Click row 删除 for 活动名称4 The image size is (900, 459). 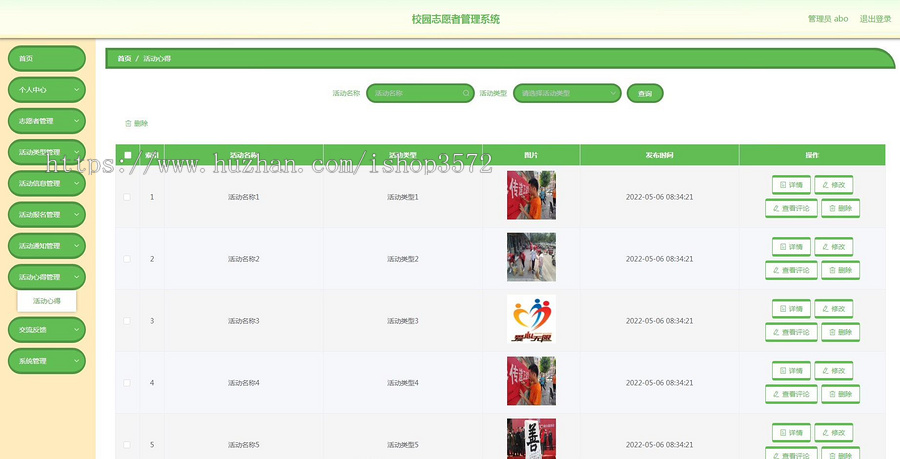(x=840, y=394)
